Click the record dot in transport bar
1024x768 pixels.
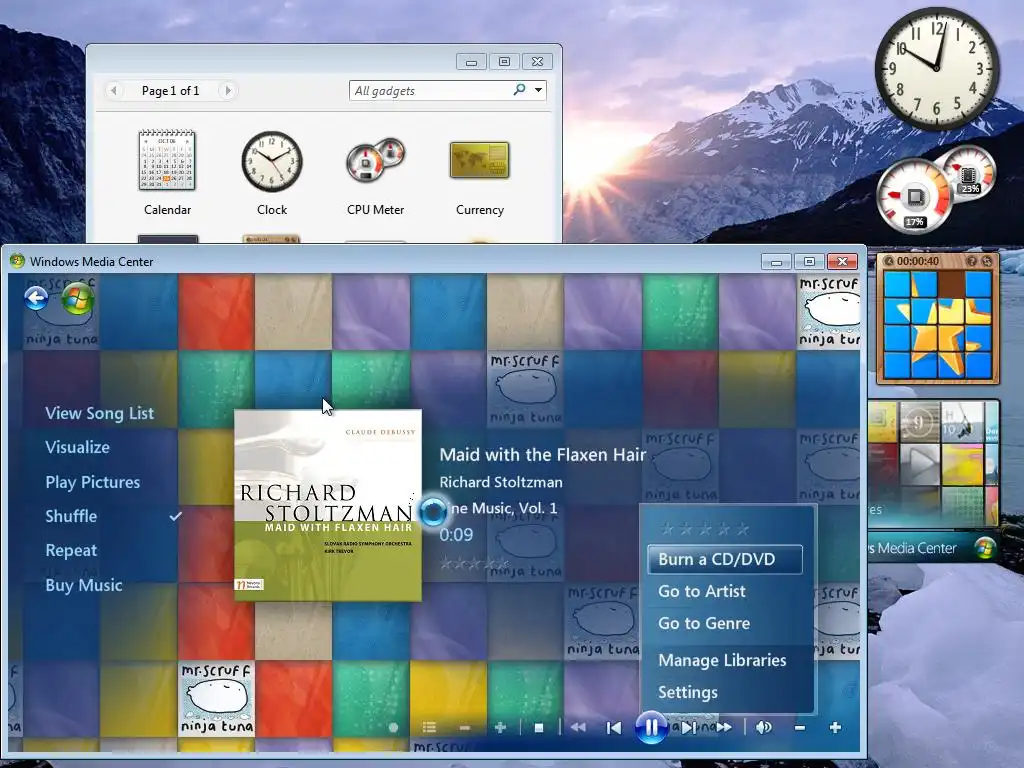[x=393, y=728]
